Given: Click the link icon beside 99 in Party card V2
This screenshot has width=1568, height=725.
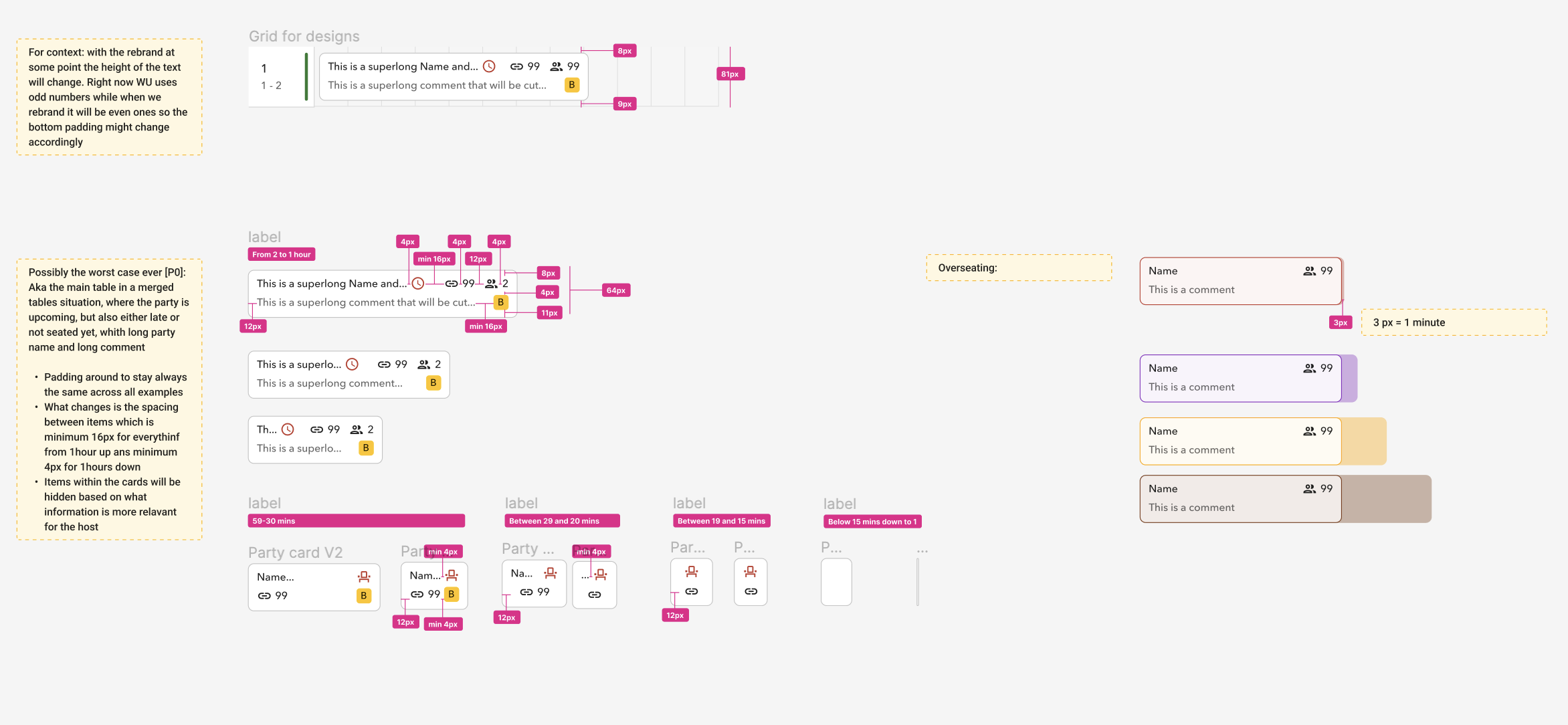Looking at the screenshot, I should (x=264, y=595).
